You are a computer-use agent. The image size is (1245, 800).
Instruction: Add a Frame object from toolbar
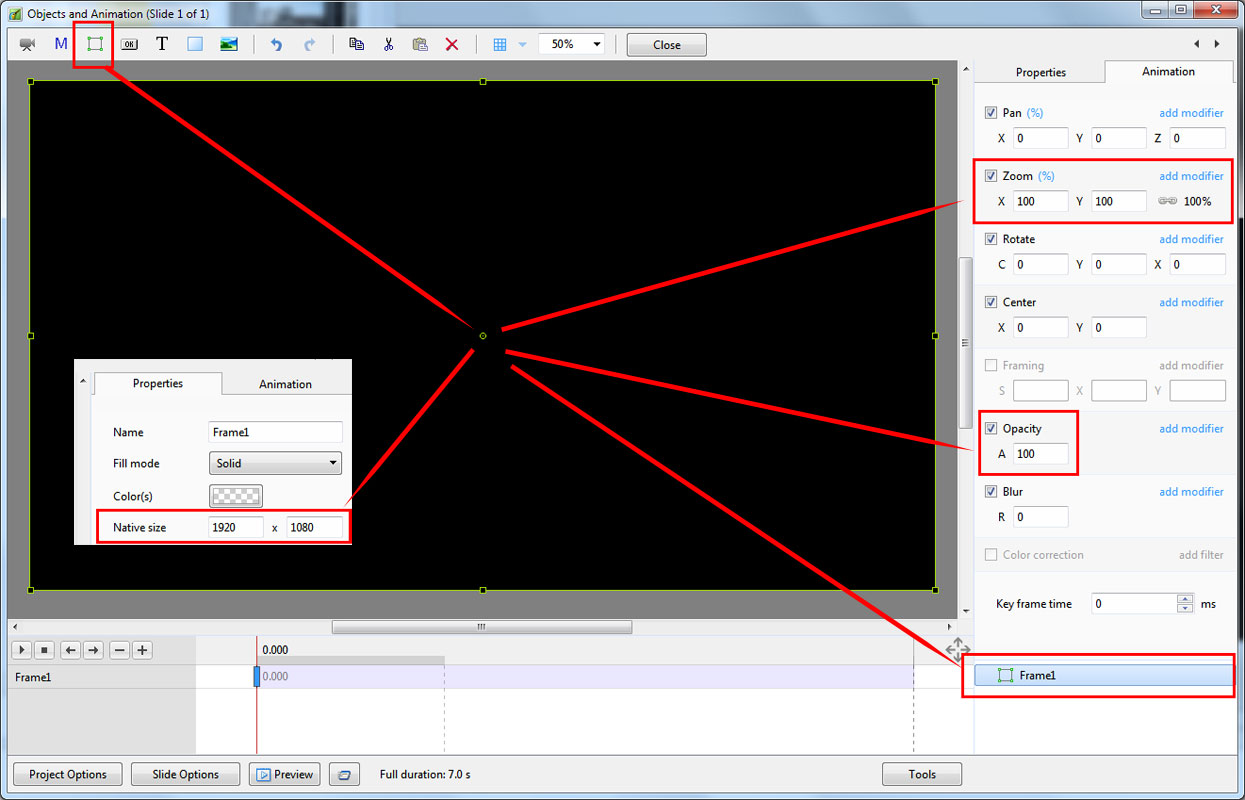pos(95,44)
